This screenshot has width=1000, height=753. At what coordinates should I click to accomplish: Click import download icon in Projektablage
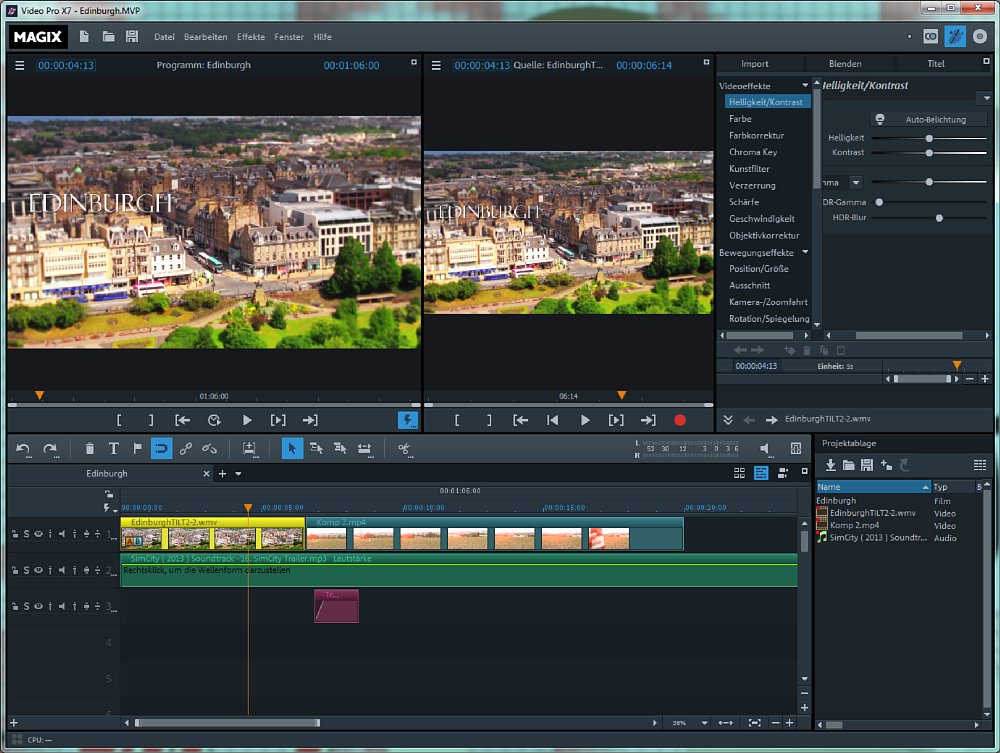click(x=830, y=465)
